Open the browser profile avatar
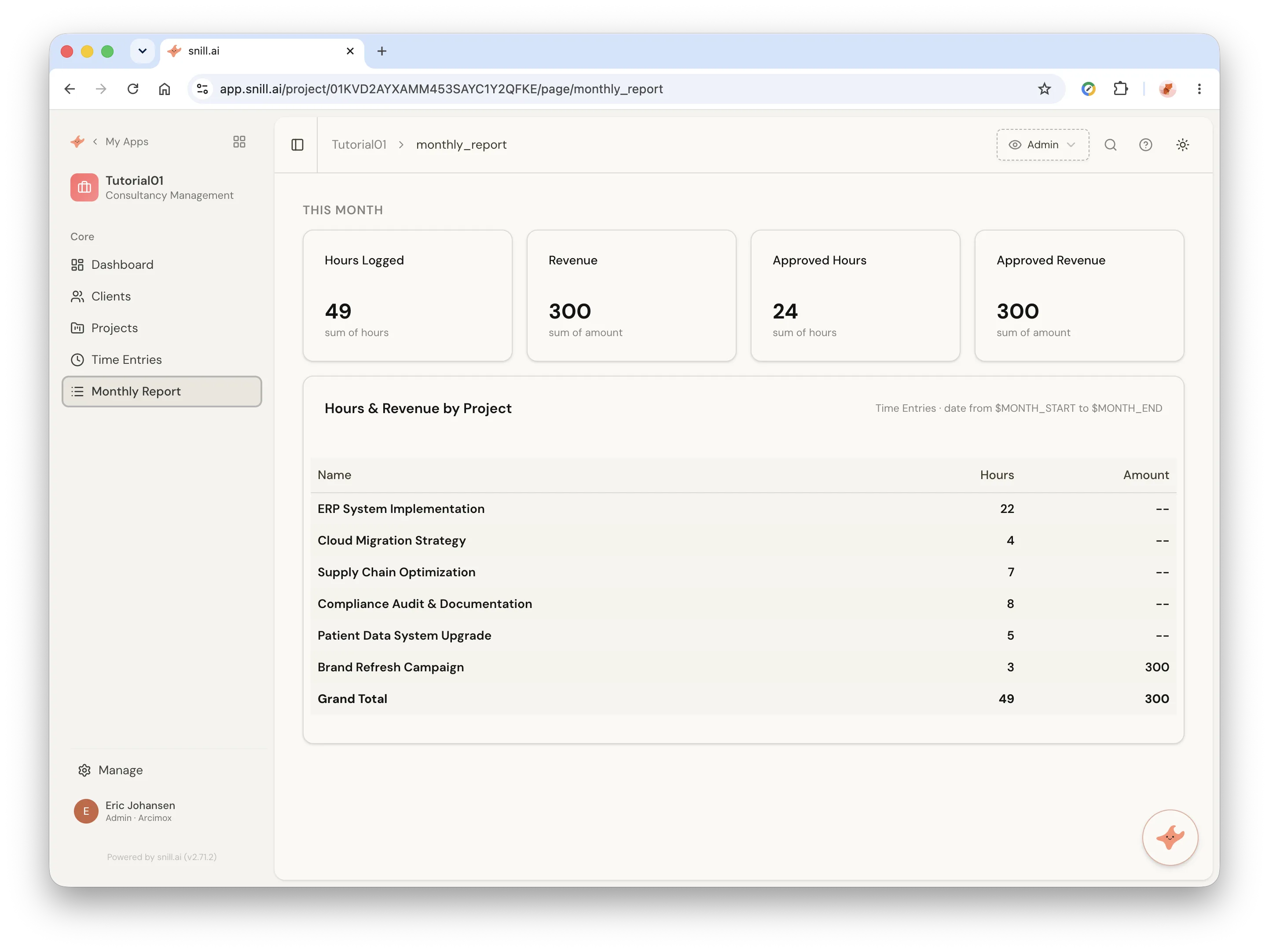The image size is (1269, 952). tap(1167, 89)
